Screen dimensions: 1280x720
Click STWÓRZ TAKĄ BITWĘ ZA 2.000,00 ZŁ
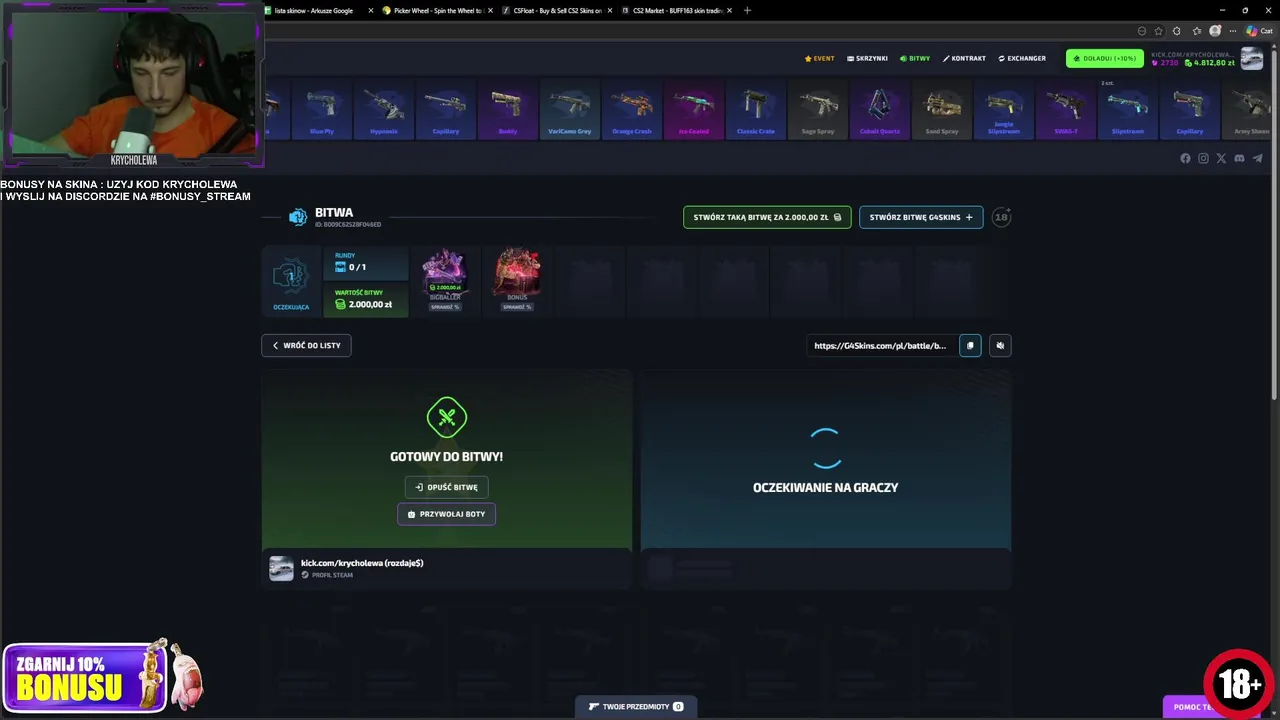(767, 217)
